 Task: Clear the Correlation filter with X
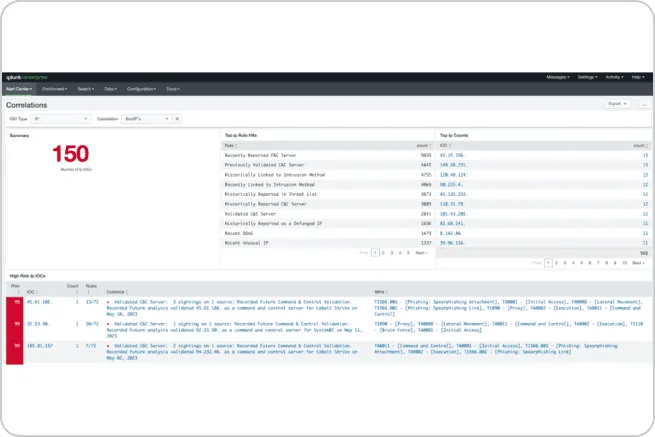(177, 119)
